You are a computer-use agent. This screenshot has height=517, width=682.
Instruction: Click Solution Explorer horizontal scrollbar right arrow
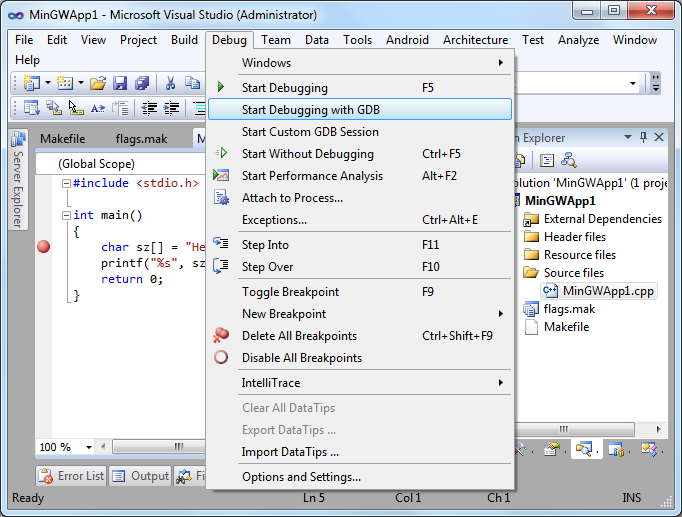tap(659, 429)
